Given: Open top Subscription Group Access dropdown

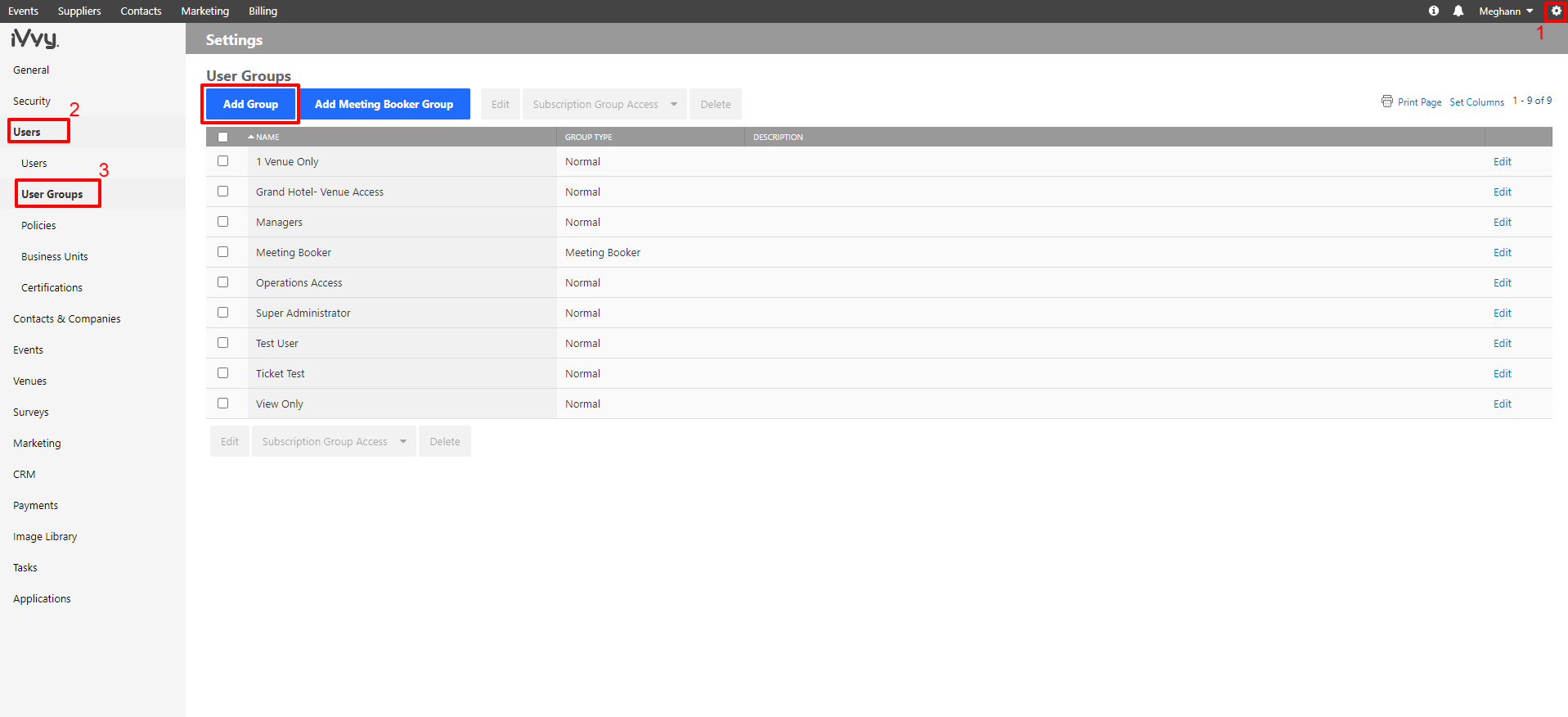Looking at the screenshot, I should [604, 104].
